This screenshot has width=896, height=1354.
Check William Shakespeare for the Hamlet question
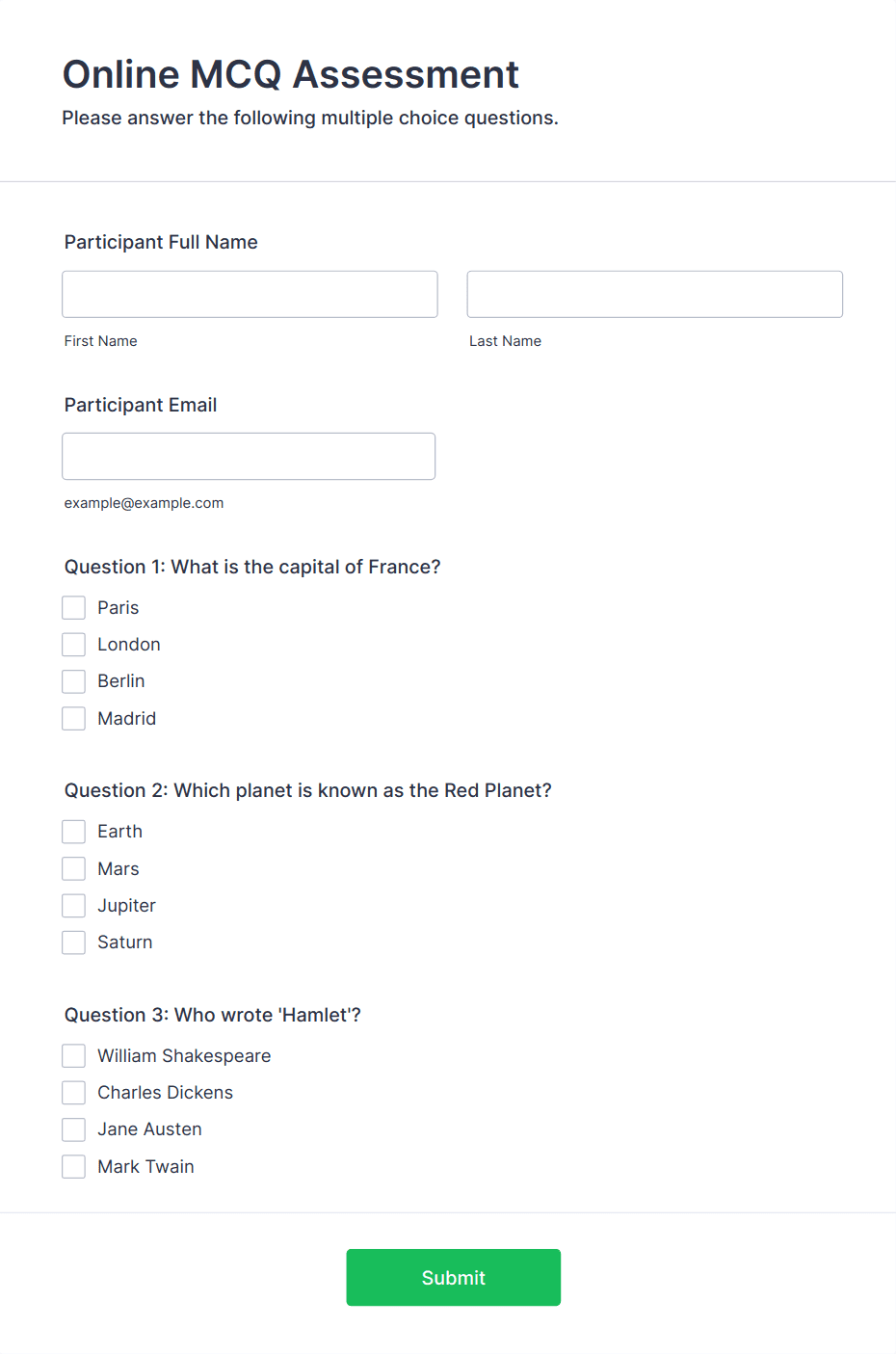73,1055
